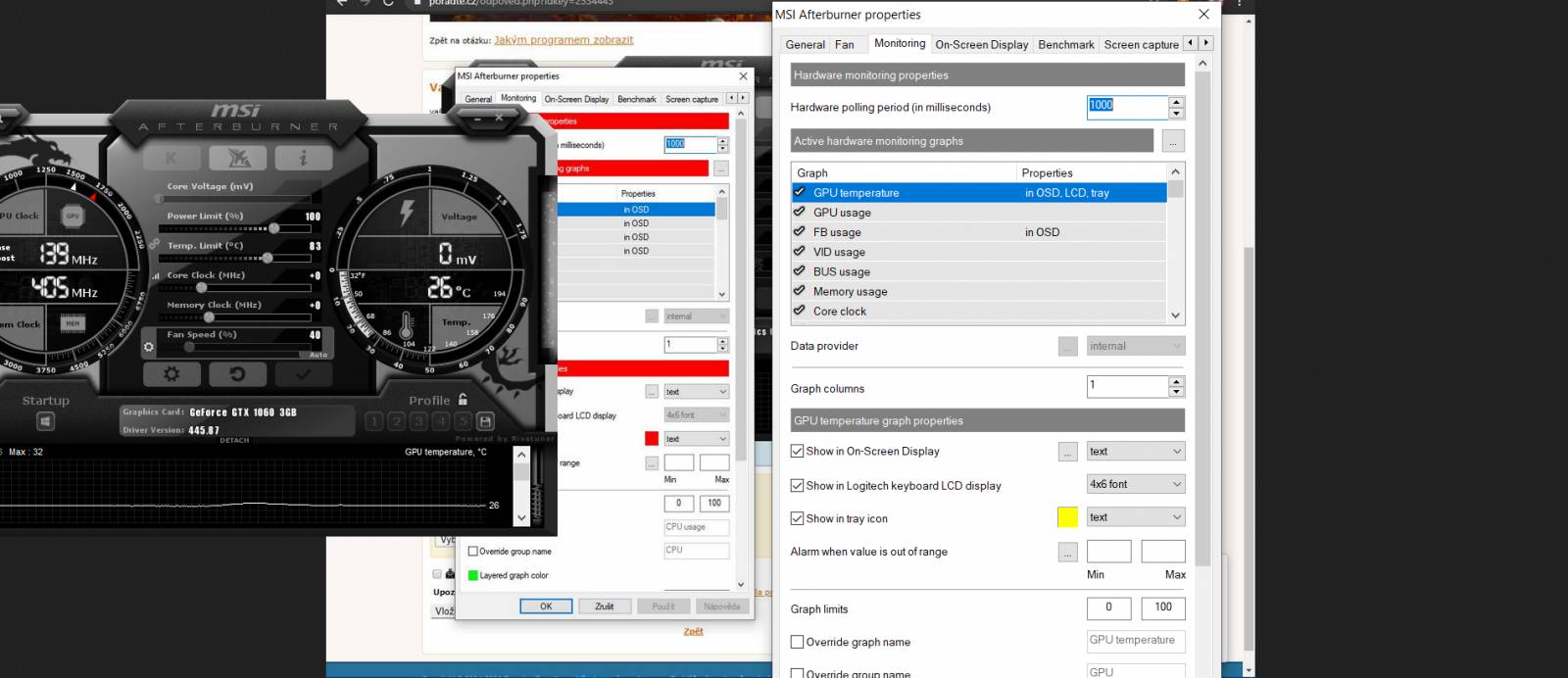
Task: Open the Benchmark tab in right window
Action: point(1066,45)
